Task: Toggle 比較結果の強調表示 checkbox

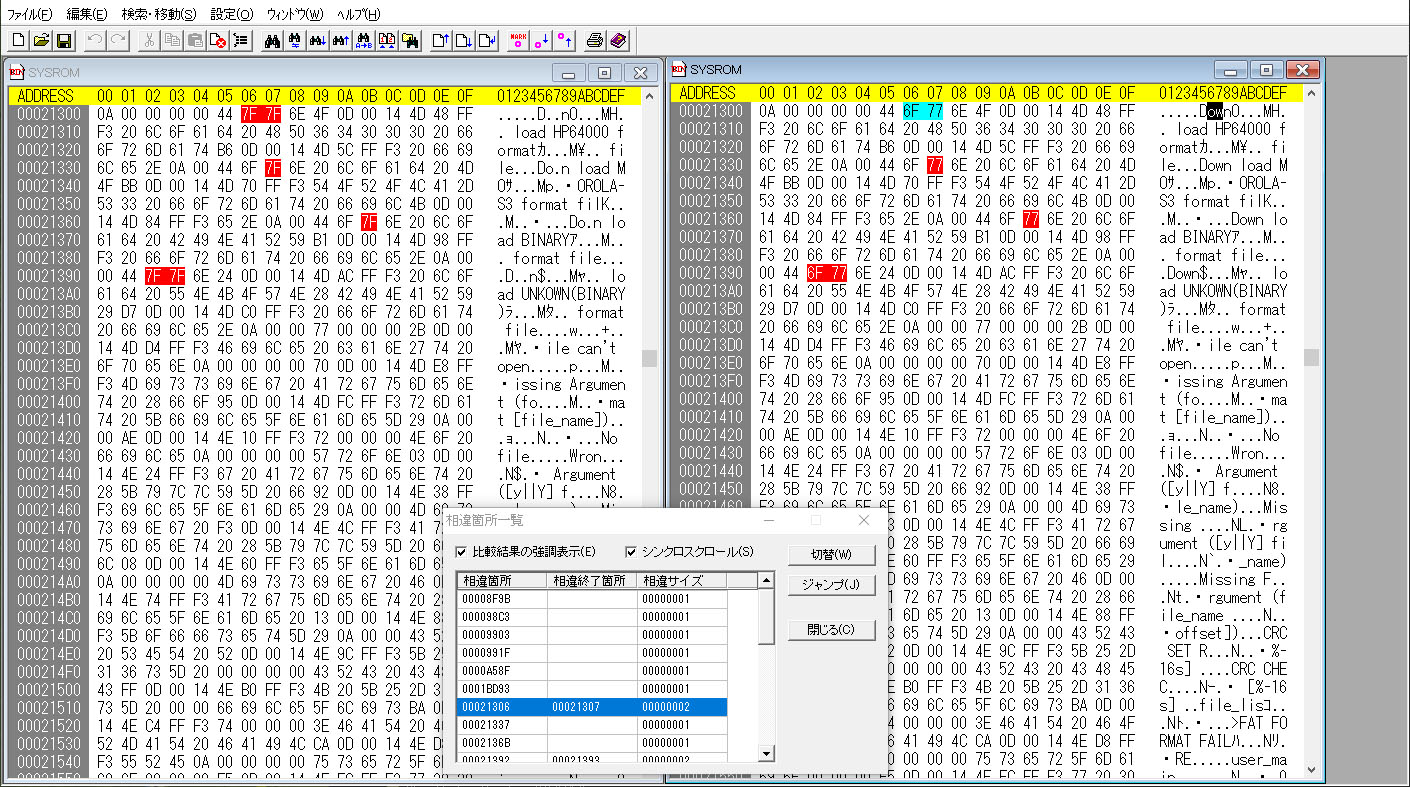Action: point(461,552)
